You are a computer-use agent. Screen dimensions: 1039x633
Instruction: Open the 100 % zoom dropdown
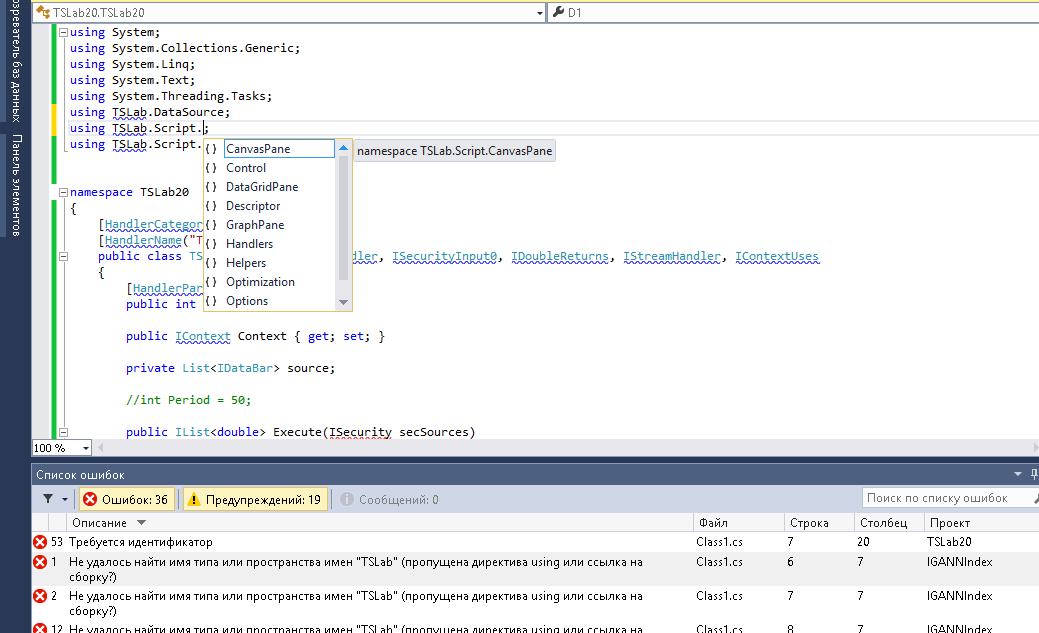pos(85,448)
